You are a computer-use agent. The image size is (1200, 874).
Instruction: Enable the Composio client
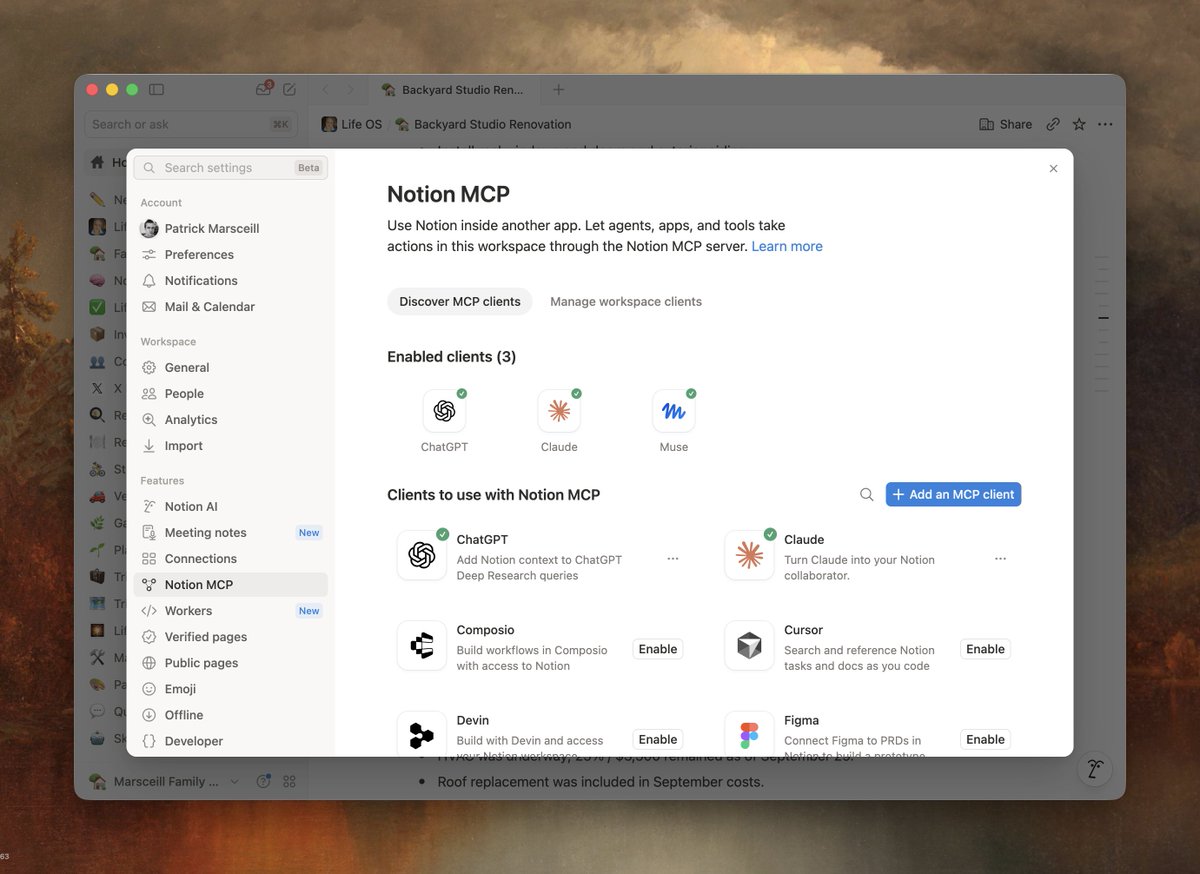point(658,649)
